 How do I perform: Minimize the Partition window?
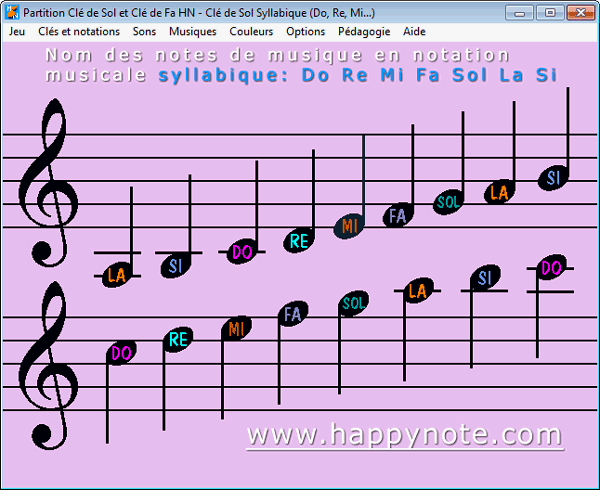click(x=519, y=13)
